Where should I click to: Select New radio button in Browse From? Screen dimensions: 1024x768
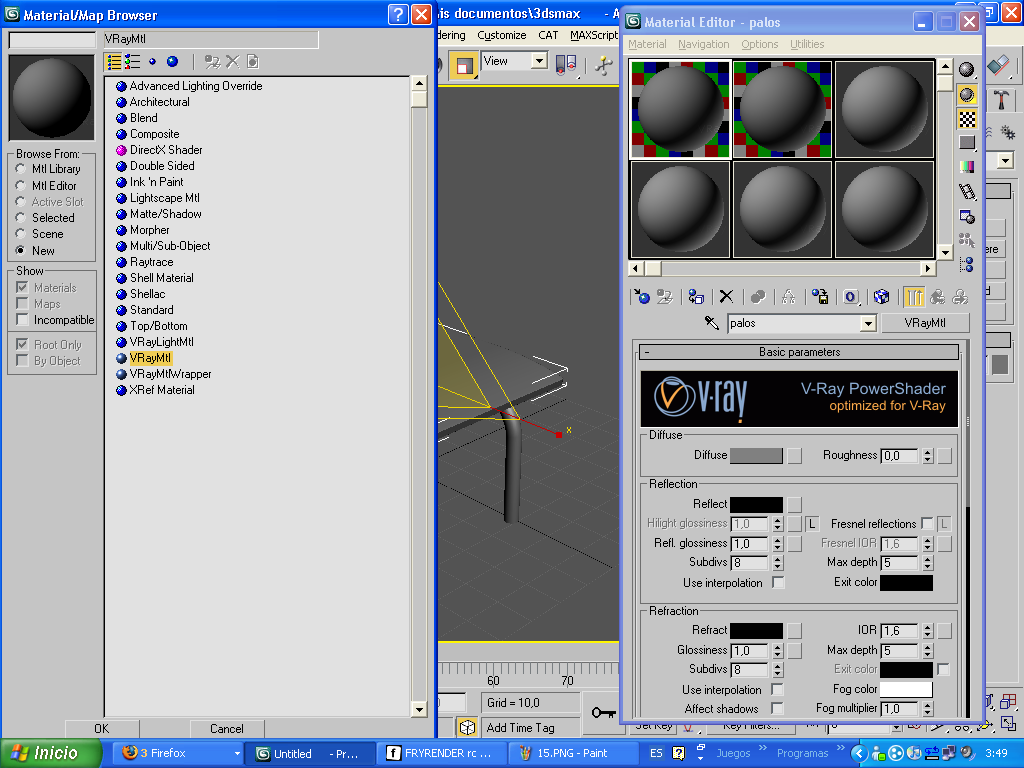[x=21, y=250]
